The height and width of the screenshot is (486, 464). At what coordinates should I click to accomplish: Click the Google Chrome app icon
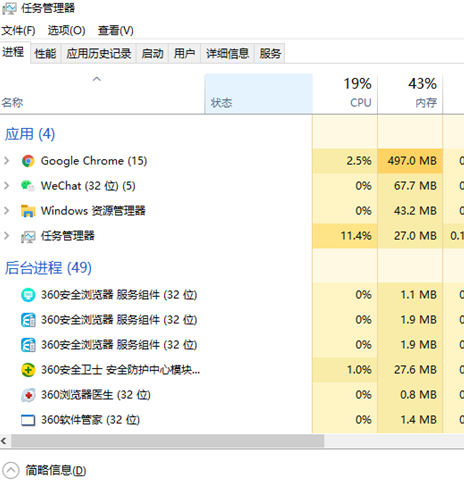[28, 161]
